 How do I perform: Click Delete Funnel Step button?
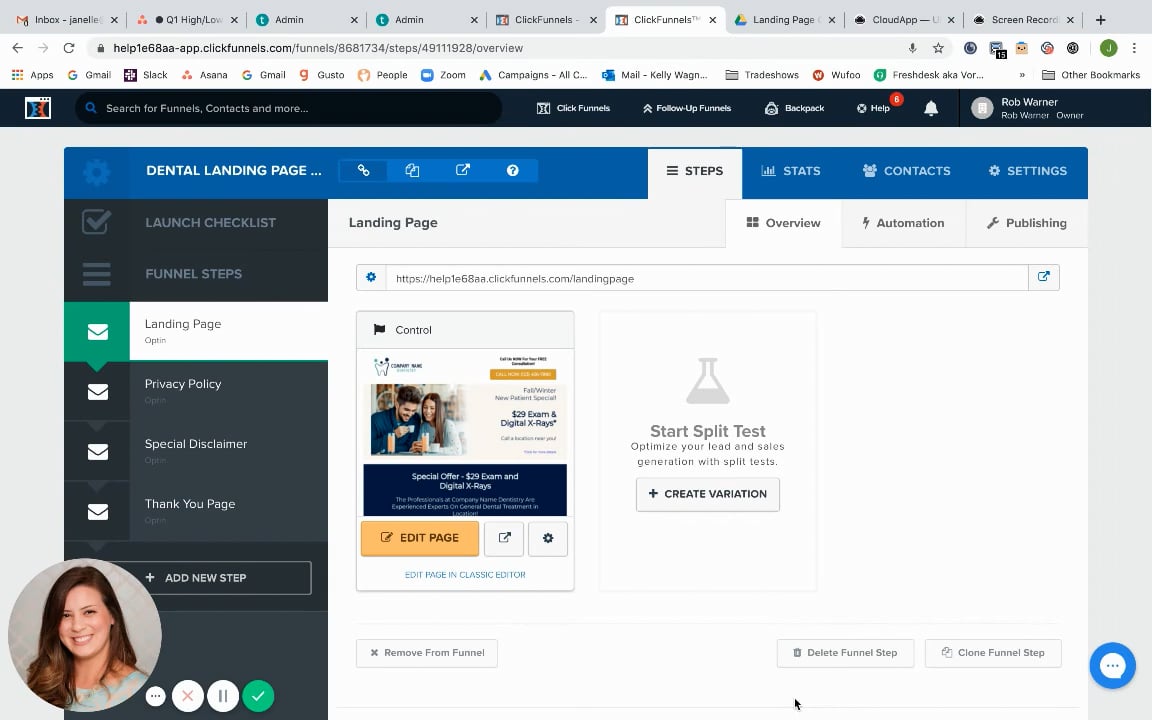coord(845,652)
